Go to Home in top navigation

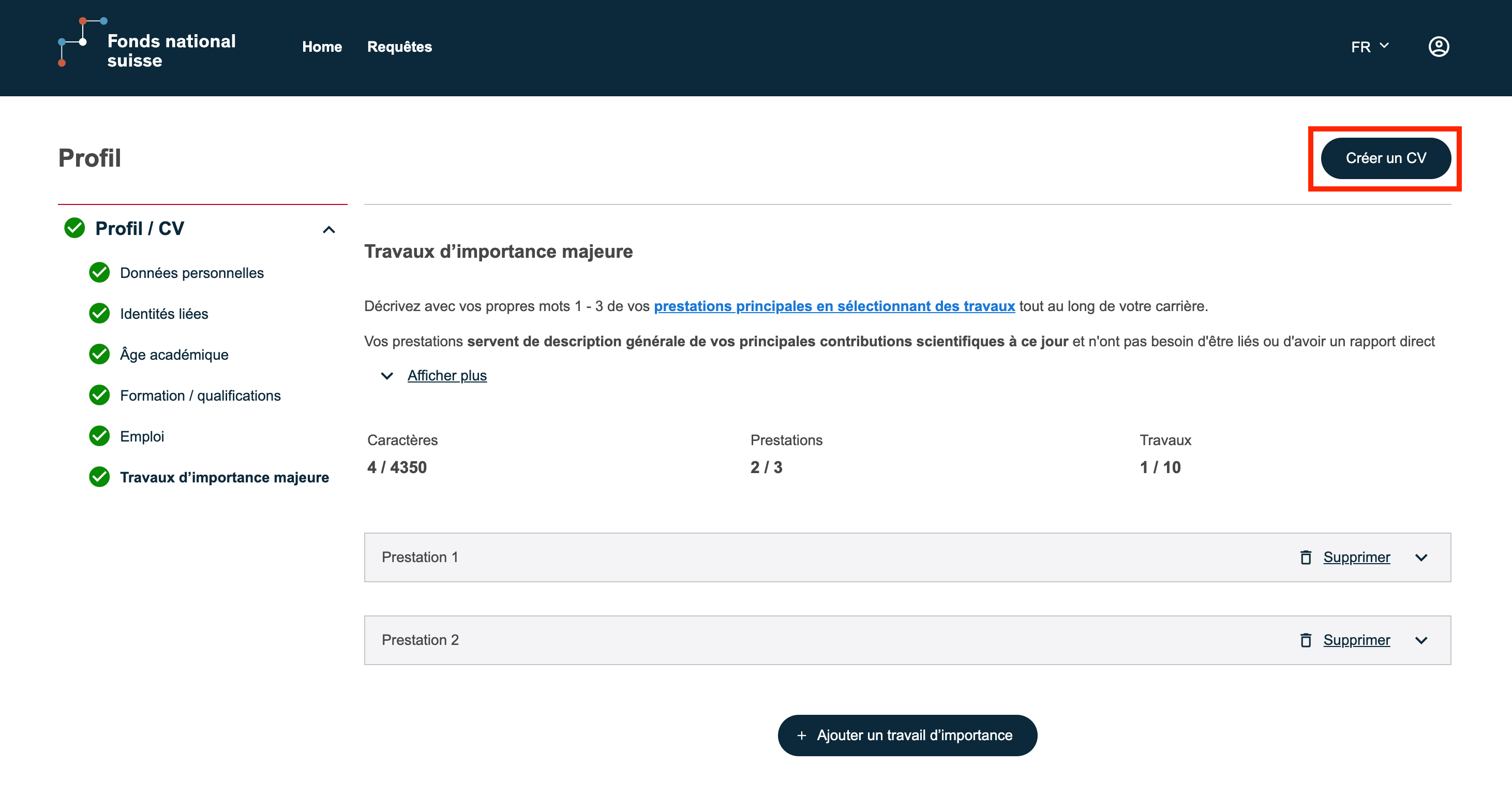tap(322, 47)
